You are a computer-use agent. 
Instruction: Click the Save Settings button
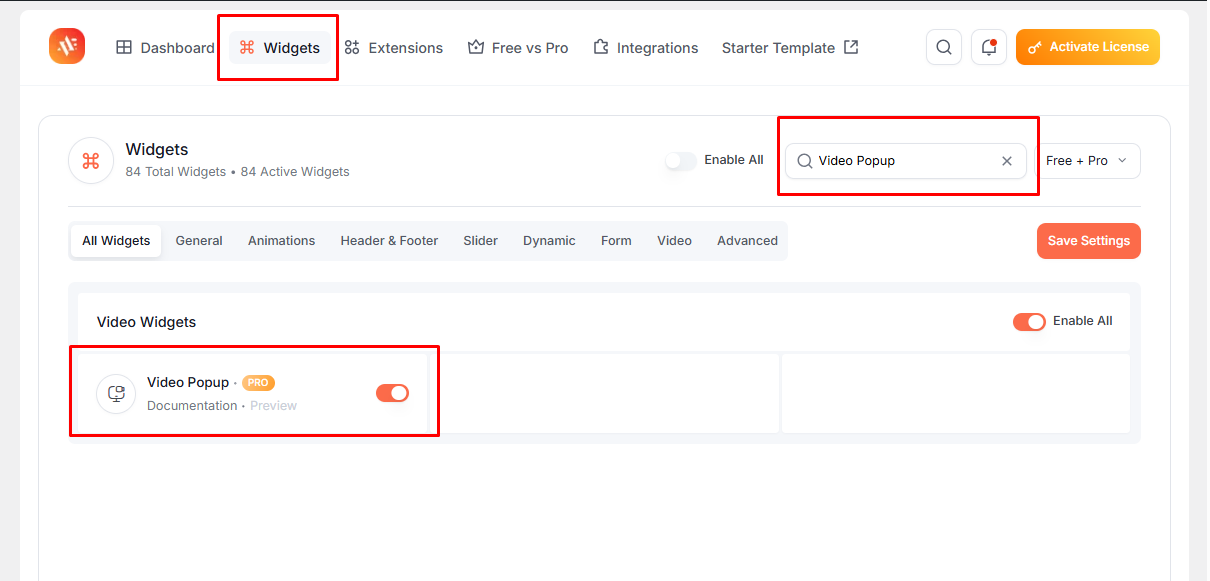click(1089, 241)
